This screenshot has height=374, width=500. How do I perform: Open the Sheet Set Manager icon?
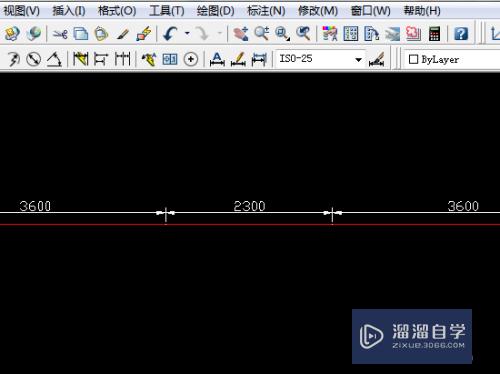[x=392, y=34]
